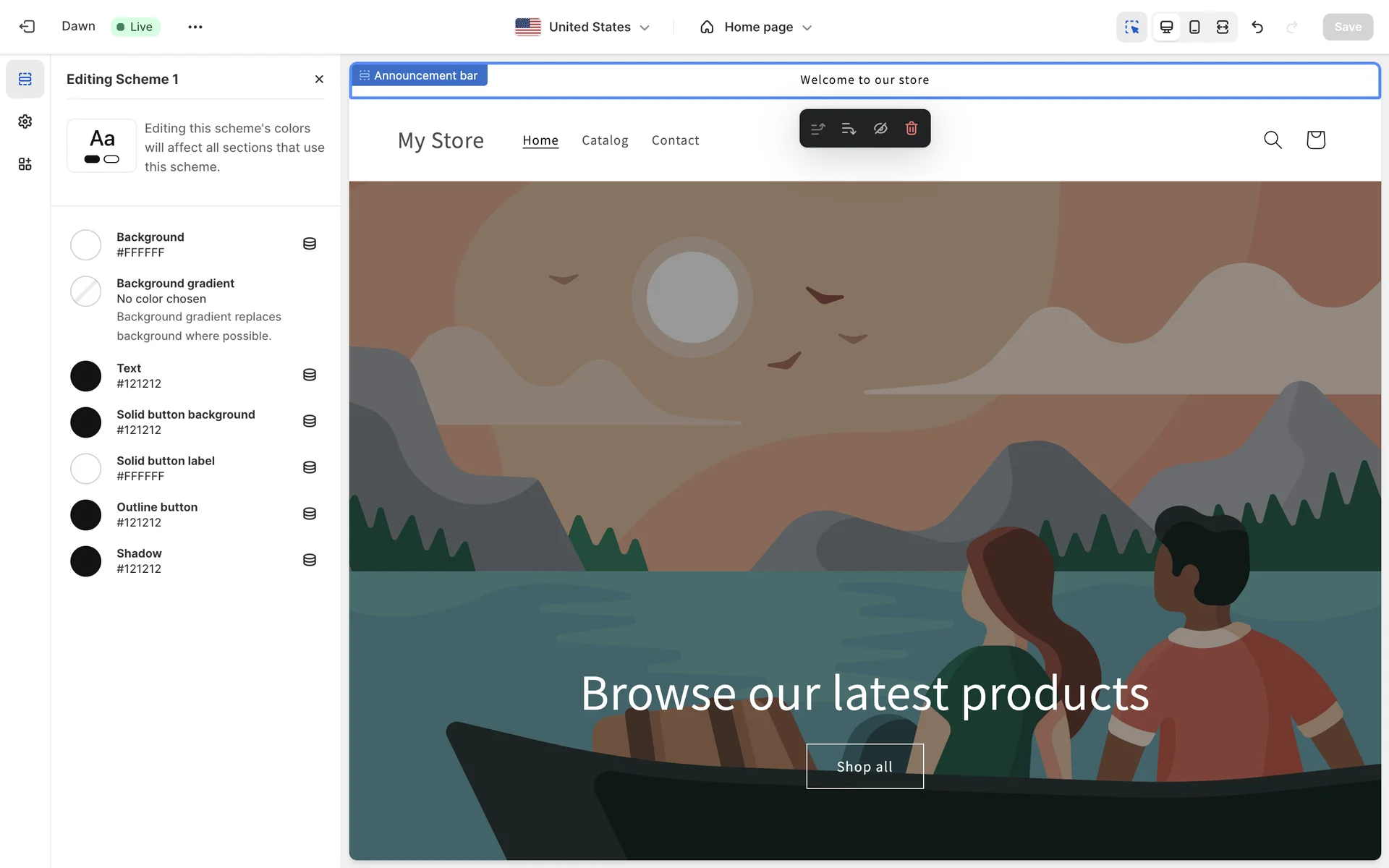Toggle the section inspector mode
1389x868 pixels.
coord(1131,27)
